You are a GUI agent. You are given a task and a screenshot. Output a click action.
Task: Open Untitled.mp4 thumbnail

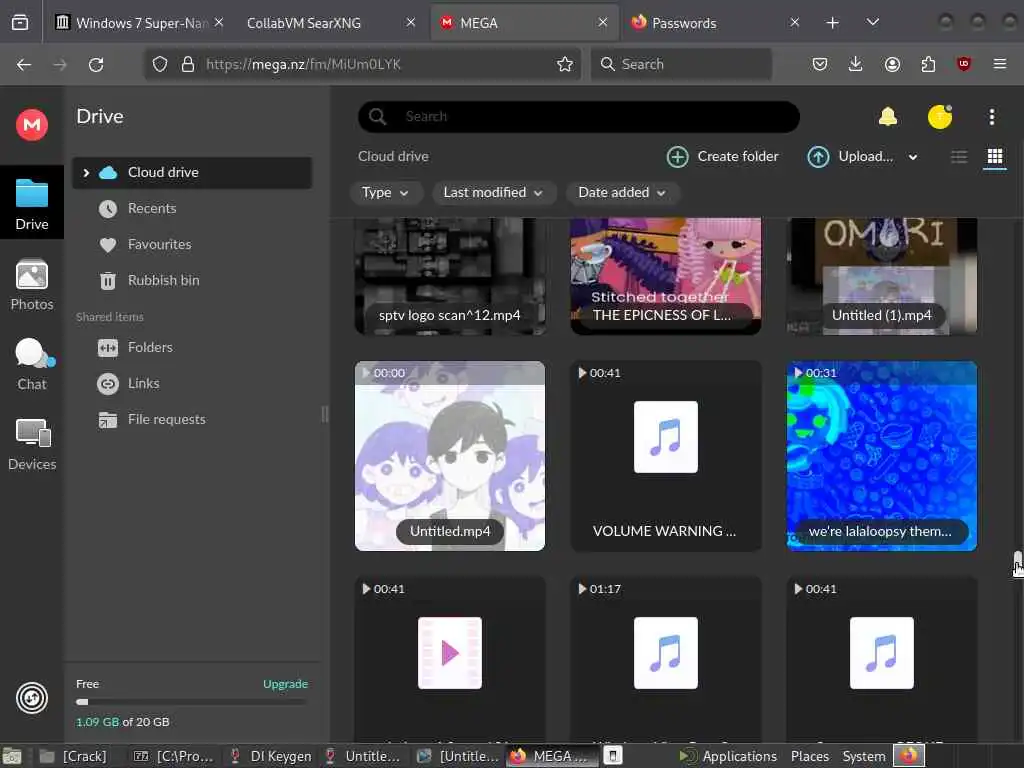450,456
